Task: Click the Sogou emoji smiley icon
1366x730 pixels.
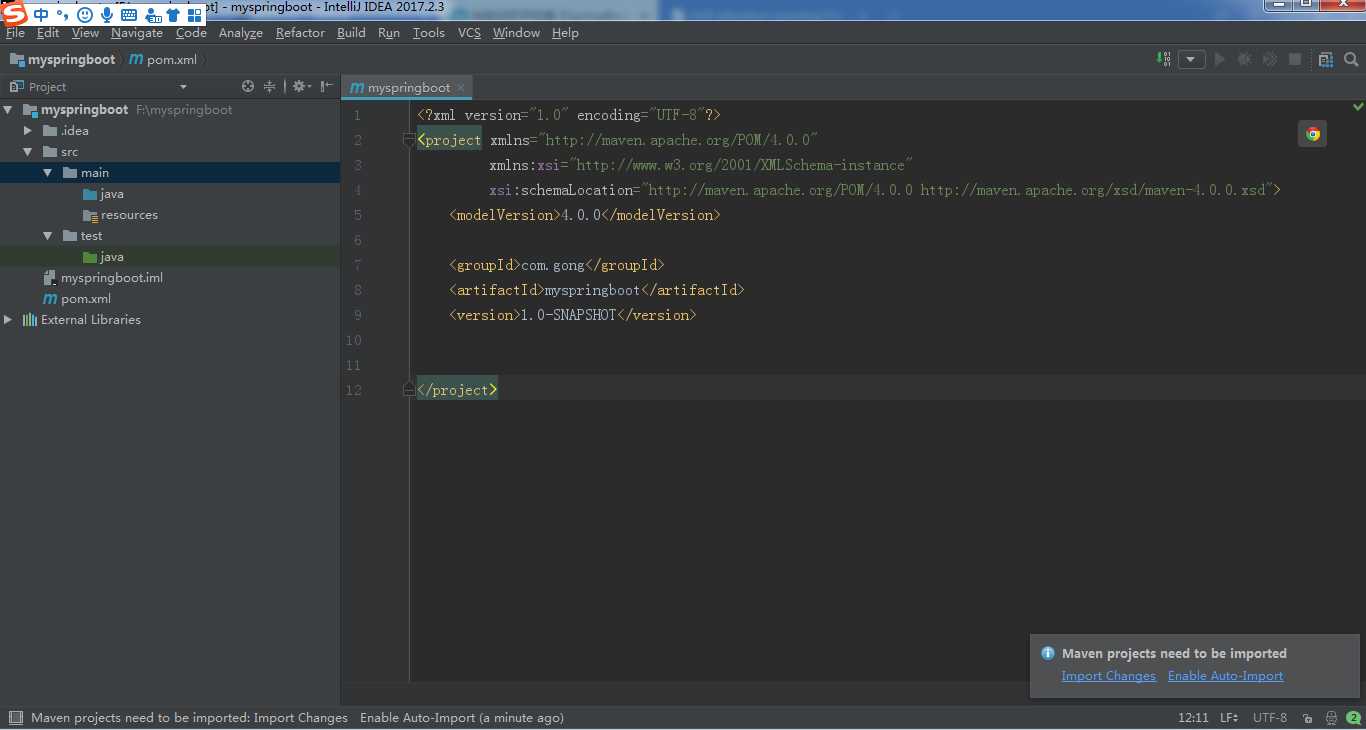Action: coord(84,14)
